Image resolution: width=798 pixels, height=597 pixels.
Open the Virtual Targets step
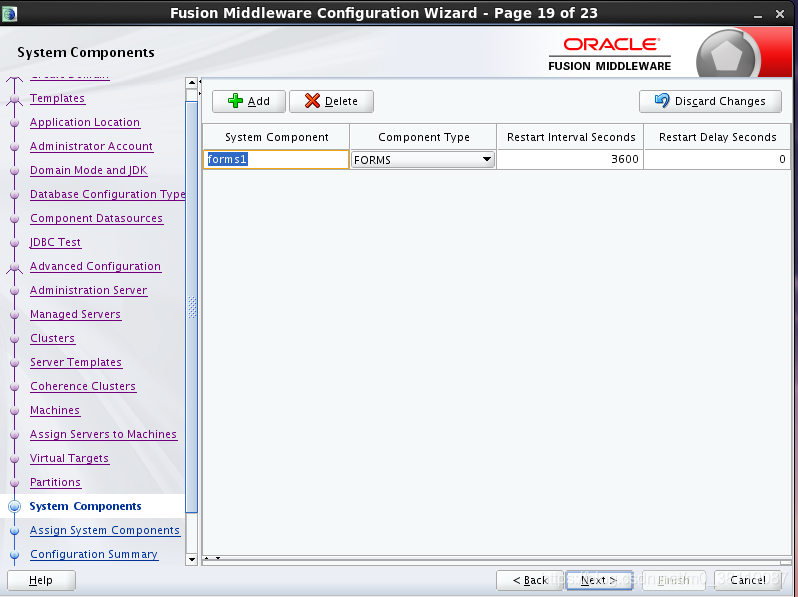click(x=69, y=458)
